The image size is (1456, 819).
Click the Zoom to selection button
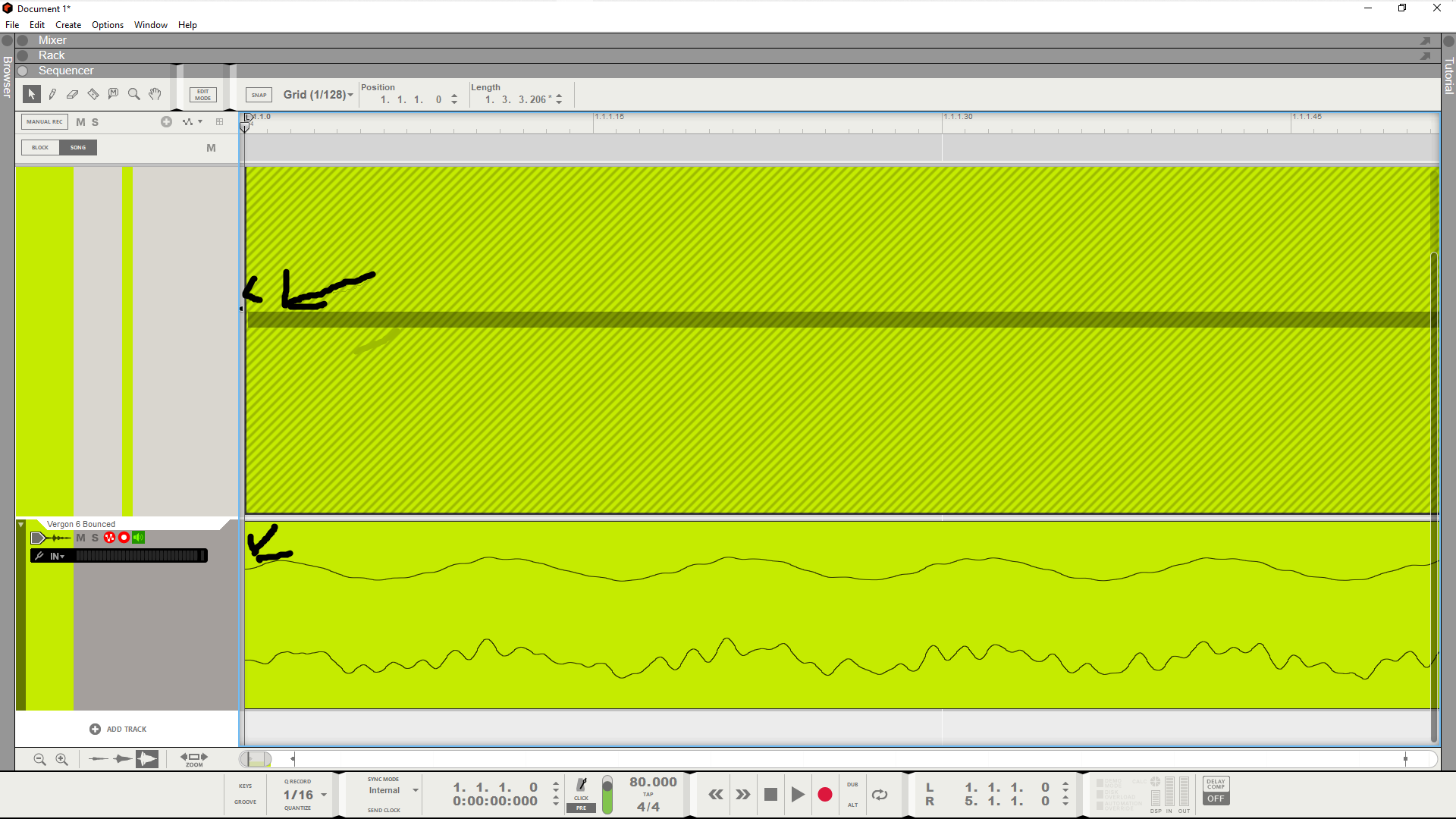click(194, 759)
